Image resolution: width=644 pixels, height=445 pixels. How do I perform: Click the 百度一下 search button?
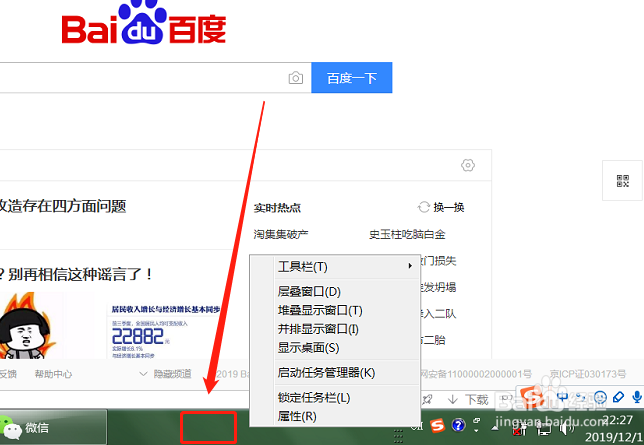pyautogui.click(x=352, y=78)
